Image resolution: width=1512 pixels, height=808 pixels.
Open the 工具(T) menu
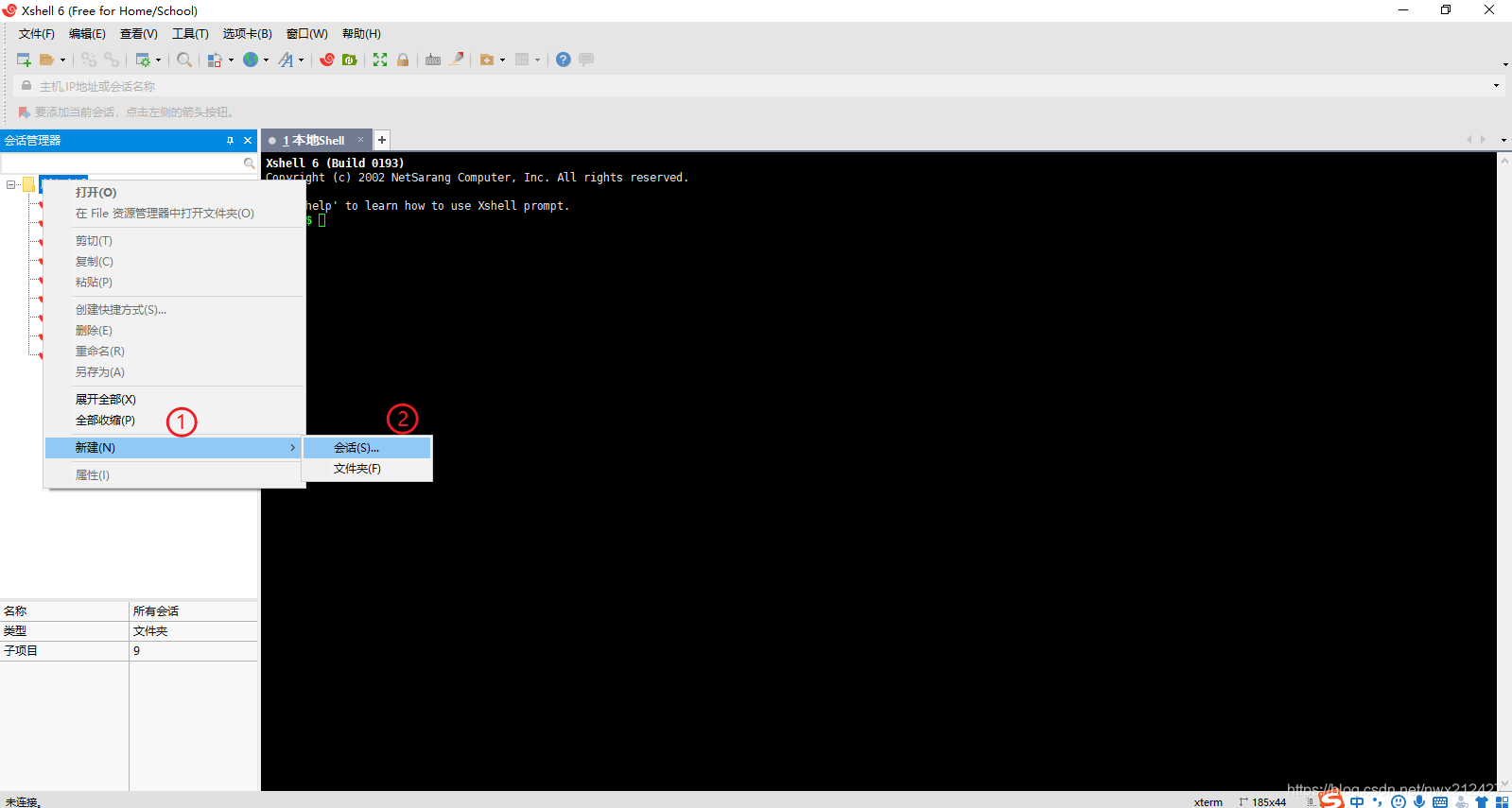190,34
